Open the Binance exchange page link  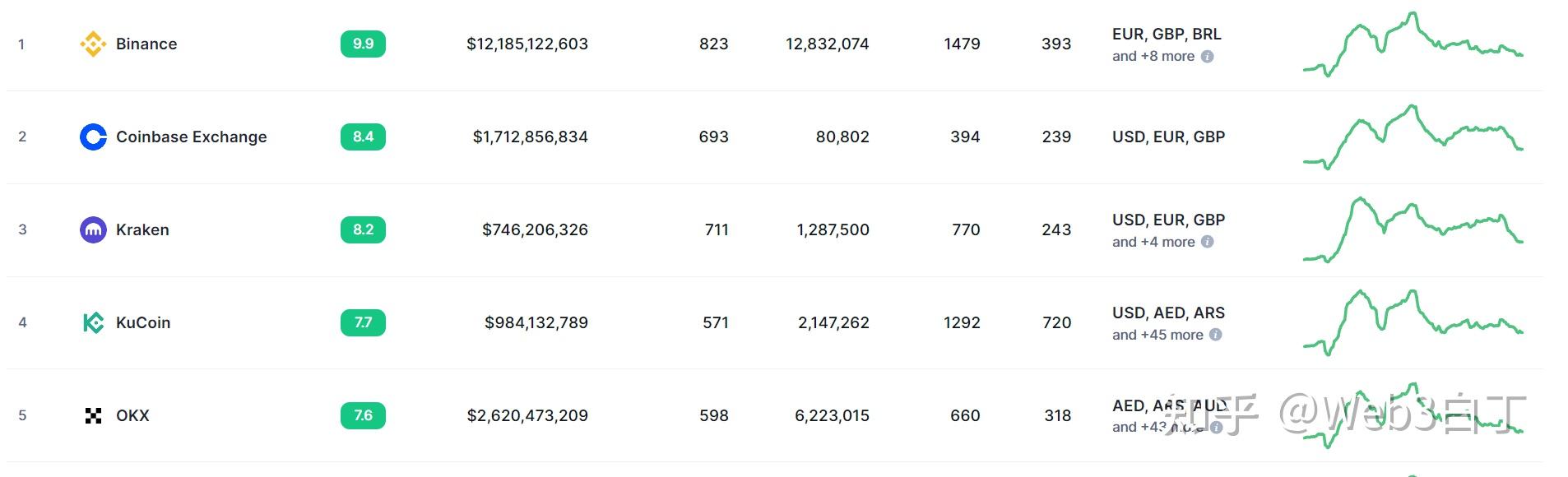tap(146, 44)
